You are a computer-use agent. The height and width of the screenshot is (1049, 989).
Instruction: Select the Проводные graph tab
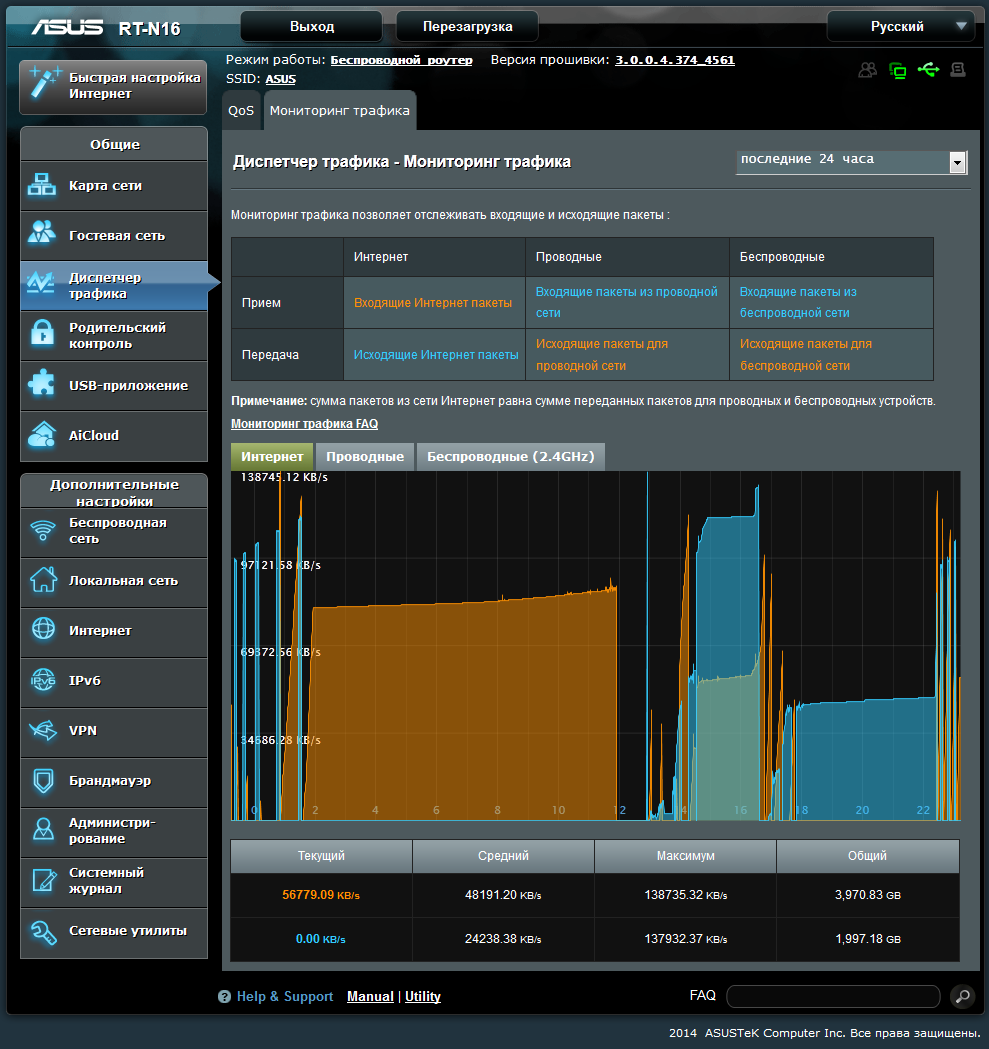[365, 457]
